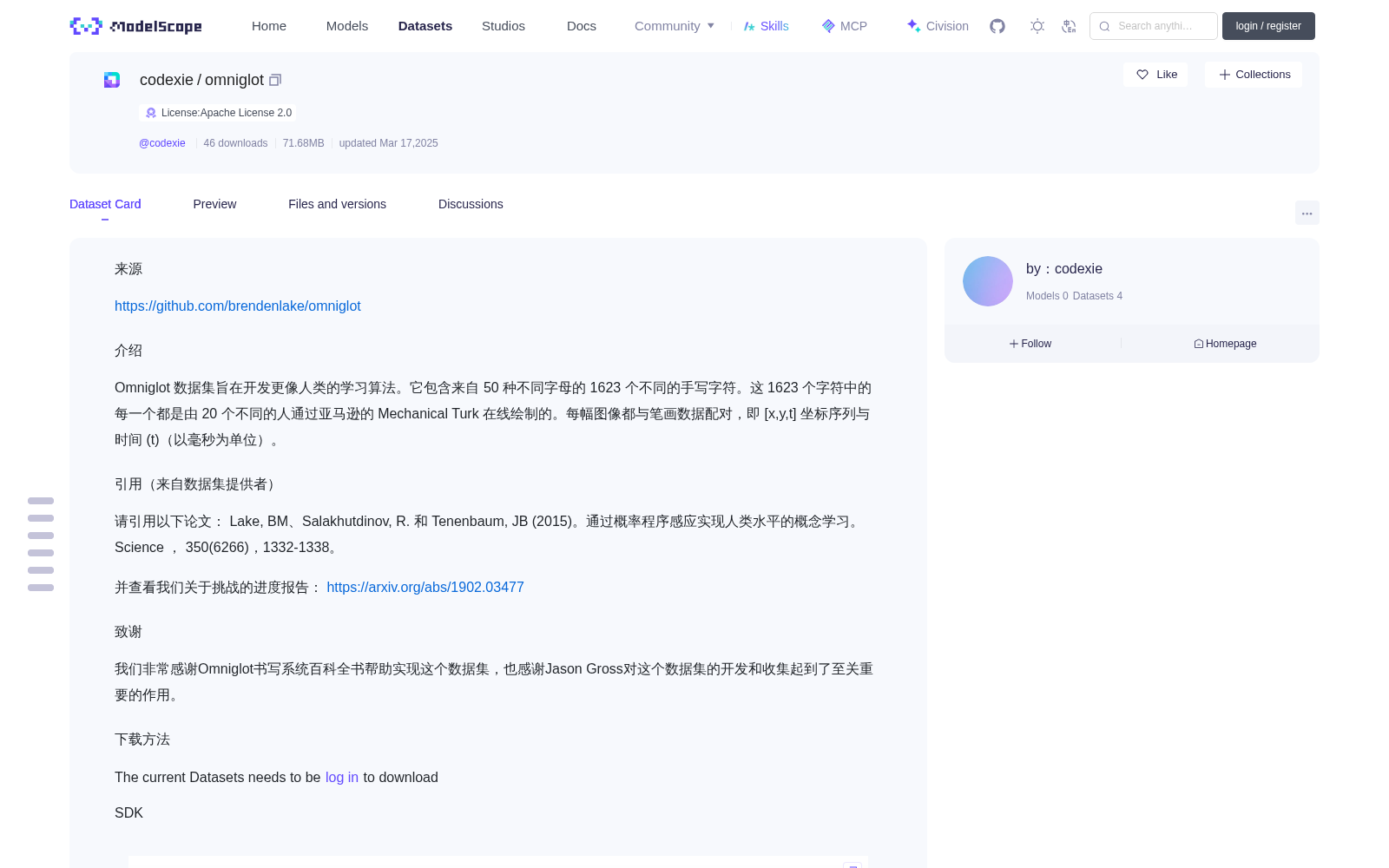The image size is (1389, 868).
Task: Open the three-dots more options button
Action: click(x=1307, y=213)
